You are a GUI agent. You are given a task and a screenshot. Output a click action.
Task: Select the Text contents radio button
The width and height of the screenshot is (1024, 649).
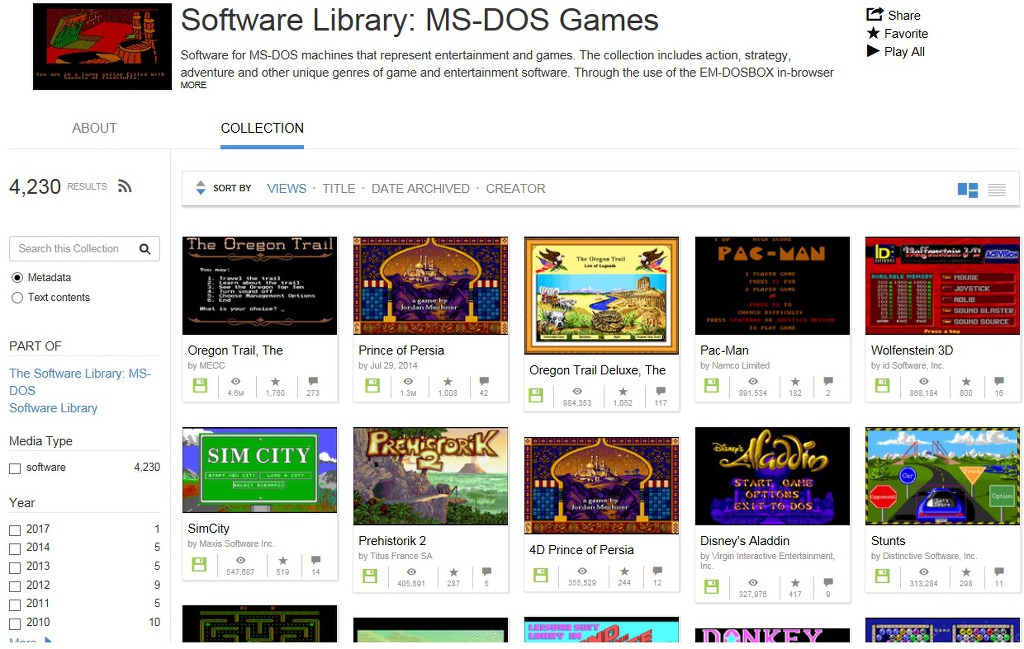[17, 297]
